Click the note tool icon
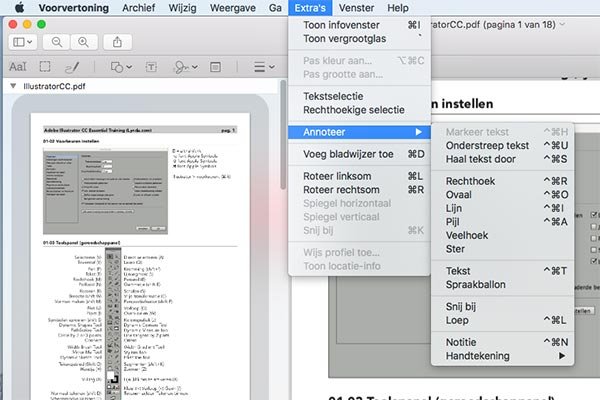The image size is (600, 400). tap(215, 67)
